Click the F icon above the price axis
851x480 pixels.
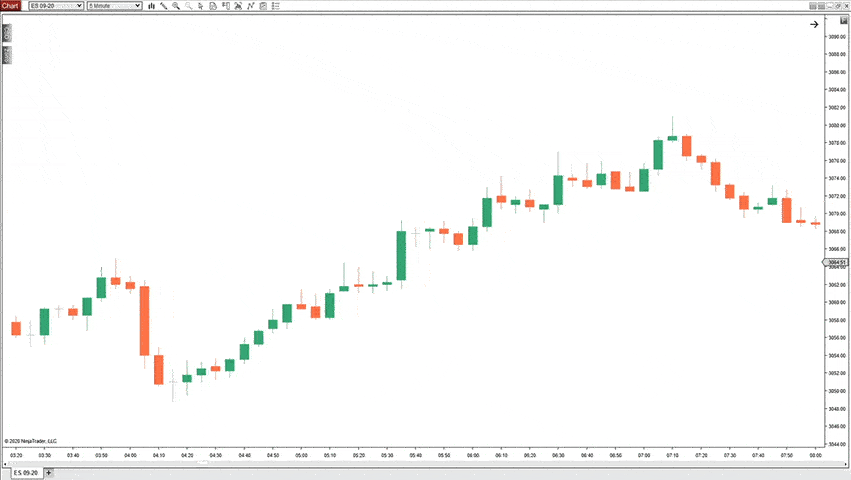tap(844, 21)
